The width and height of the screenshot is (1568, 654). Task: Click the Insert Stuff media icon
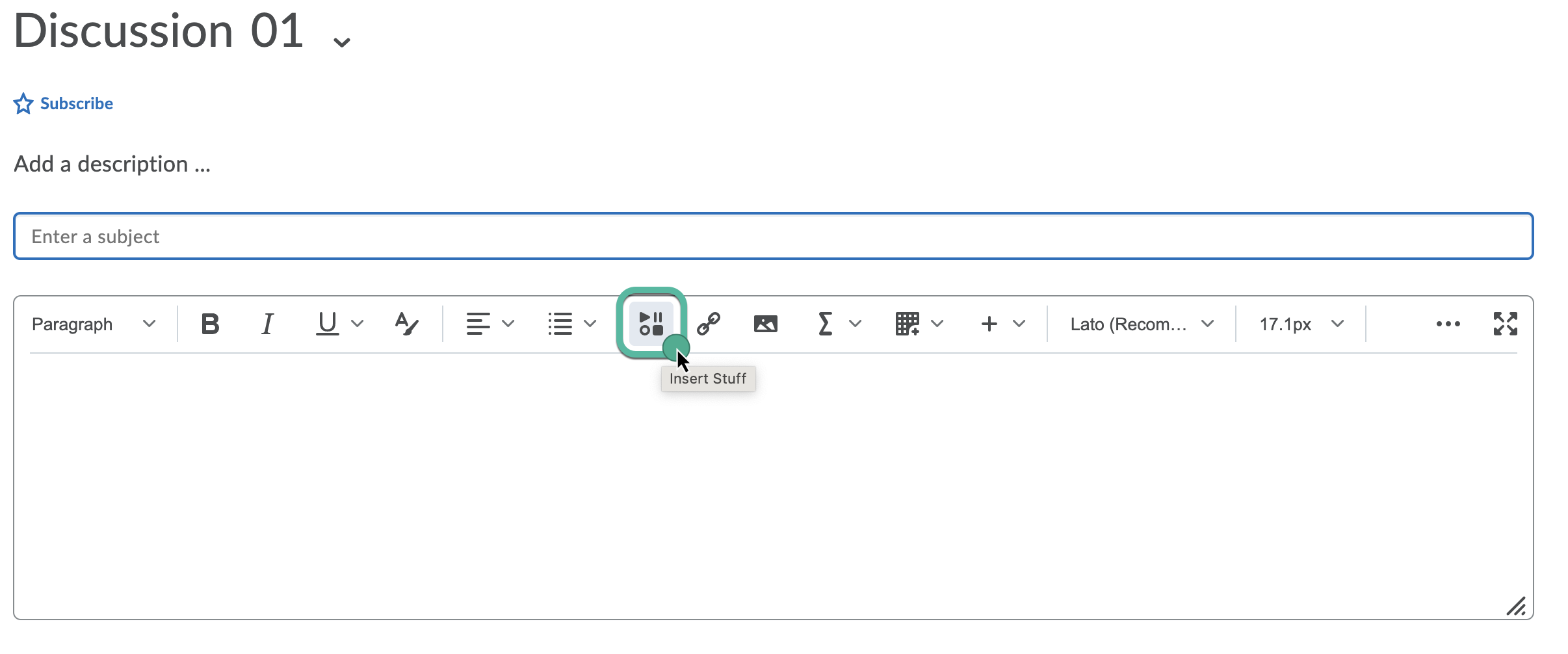651,323
